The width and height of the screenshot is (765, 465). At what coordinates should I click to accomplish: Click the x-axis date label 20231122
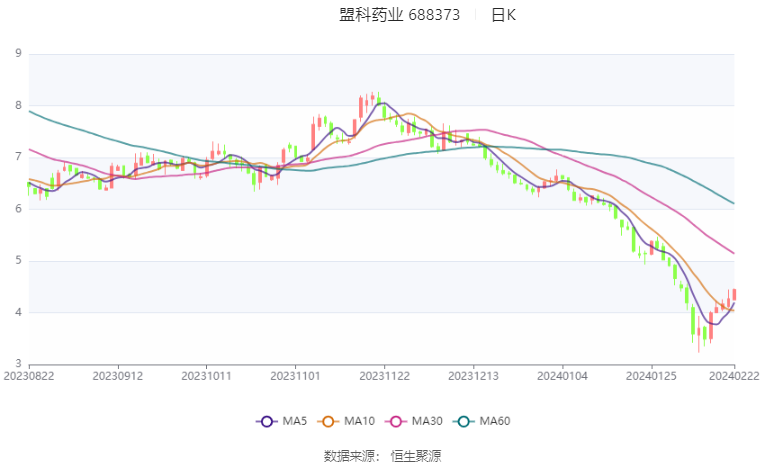[384, 376]
